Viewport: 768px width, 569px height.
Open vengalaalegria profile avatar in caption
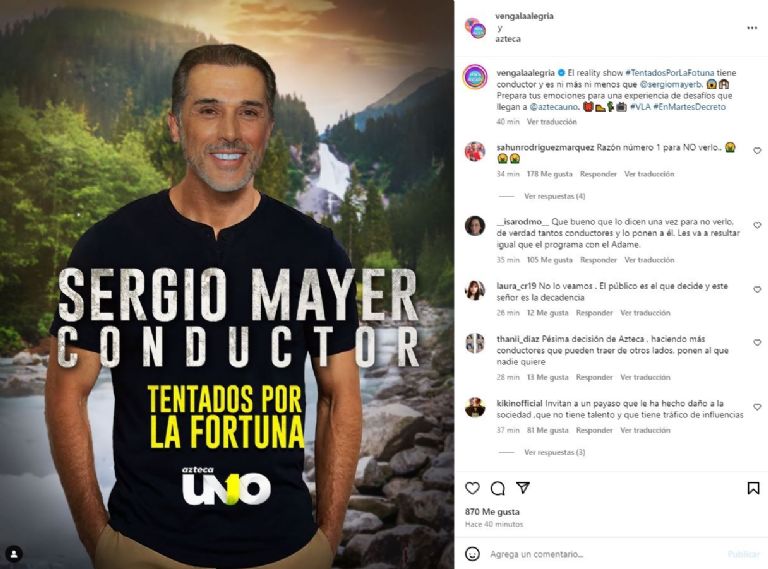tap(475, 77)
